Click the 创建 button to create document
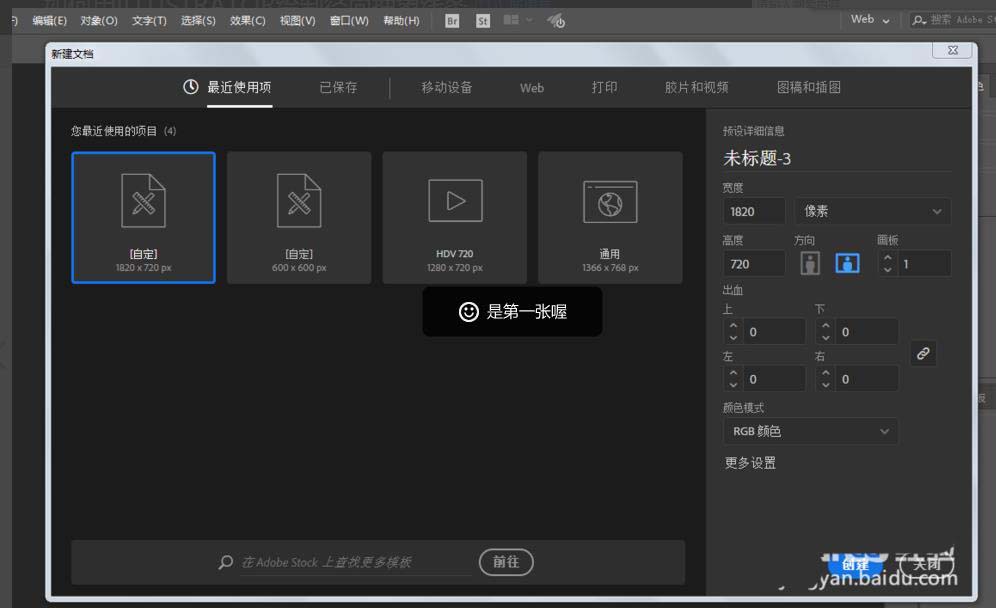996x608 pixels. click(x=853, y=565)
